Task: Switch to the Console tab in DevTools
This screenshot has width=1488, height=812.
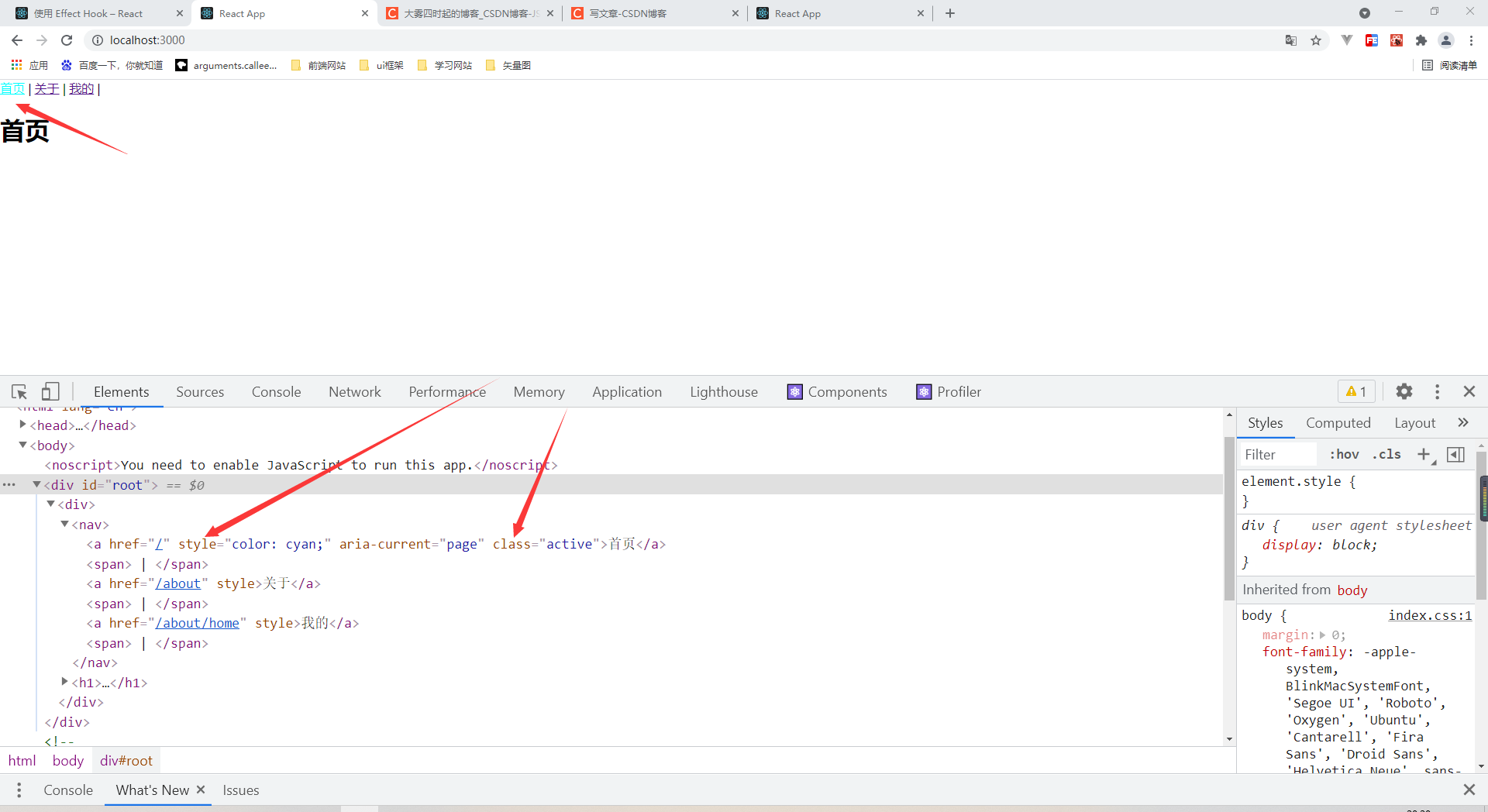Action: [276, 392]
